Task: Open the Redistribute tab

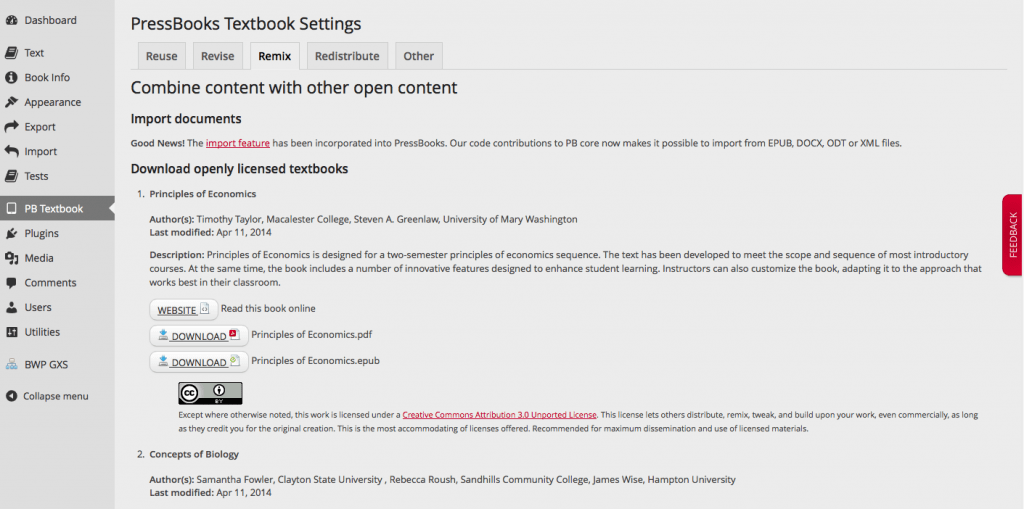Action: 347,56
